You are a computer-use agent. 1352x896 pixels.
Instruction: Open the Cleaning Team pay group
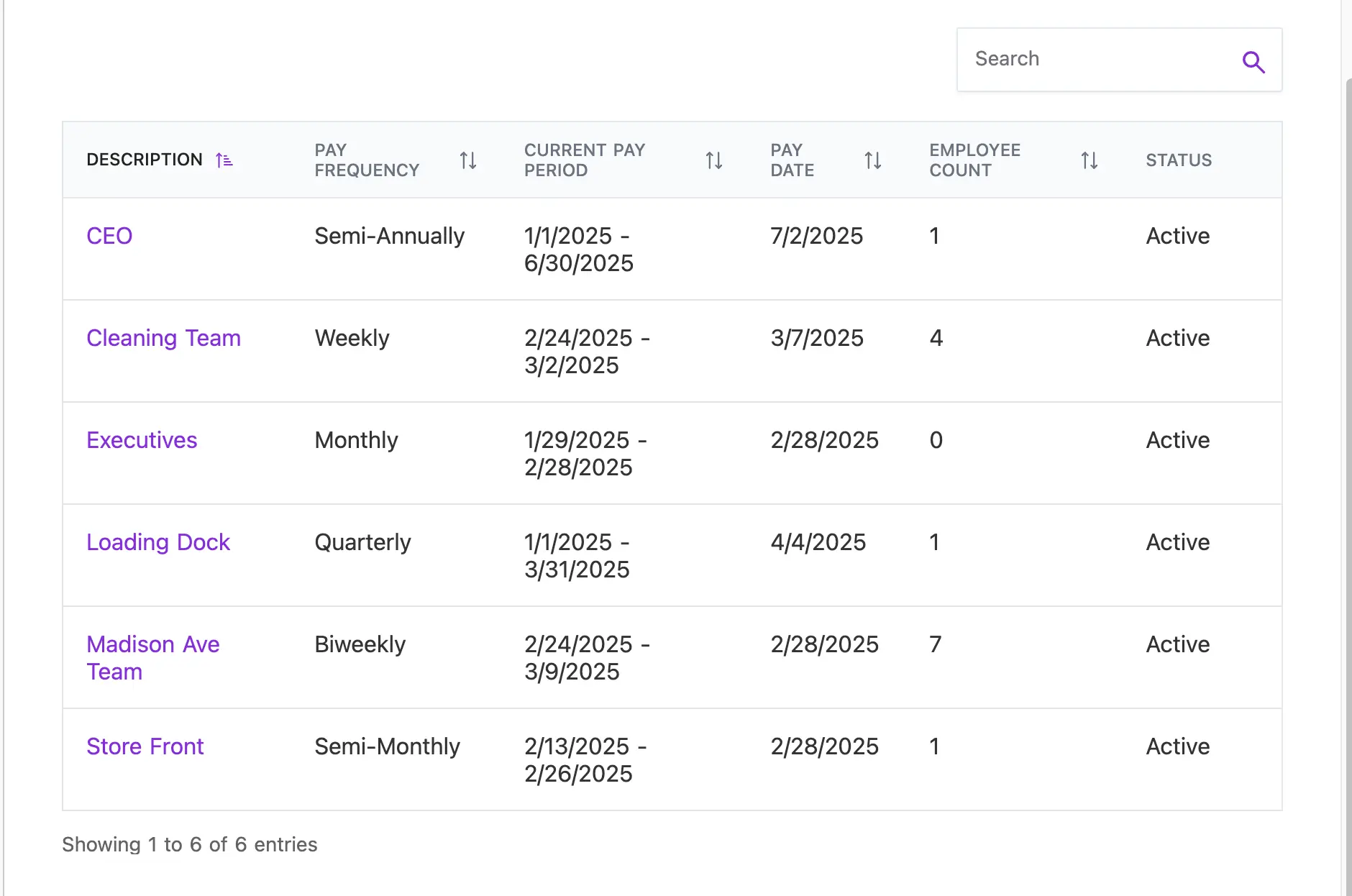pyautogui.click(x=163, y=338)
